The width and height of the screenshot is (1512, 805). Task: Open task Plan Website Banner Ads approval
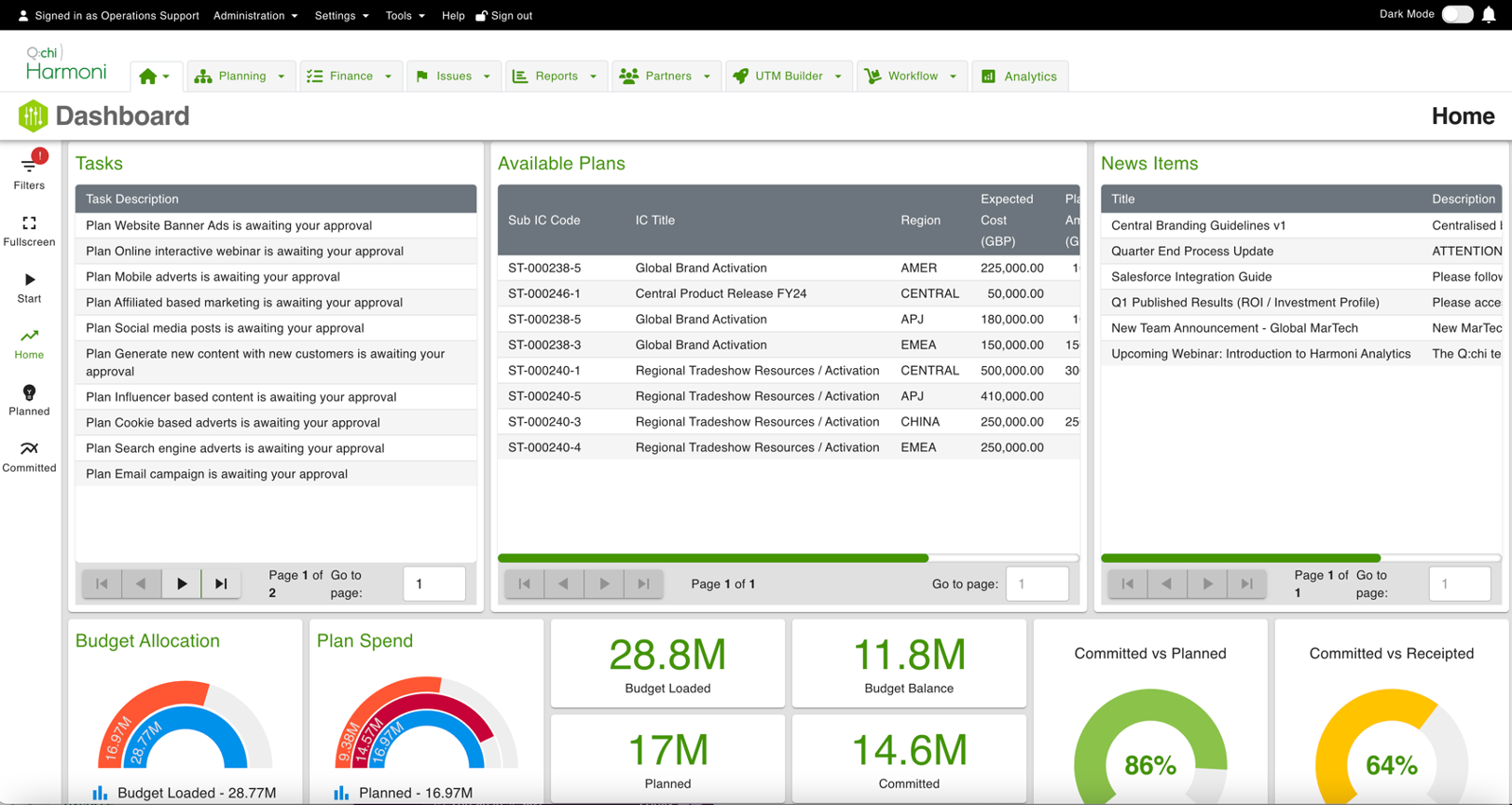point(228,225)
